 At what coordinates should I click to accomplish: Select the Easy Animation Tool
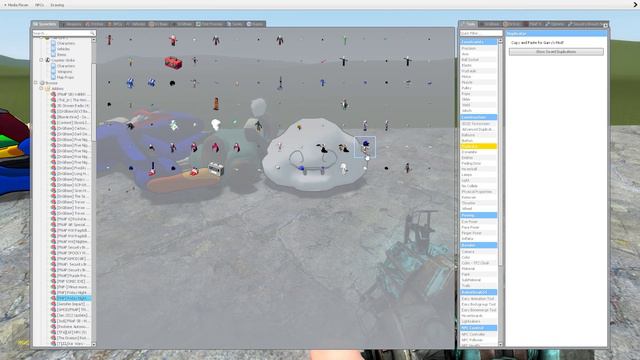pyautogui.click(x=479, y=299)
